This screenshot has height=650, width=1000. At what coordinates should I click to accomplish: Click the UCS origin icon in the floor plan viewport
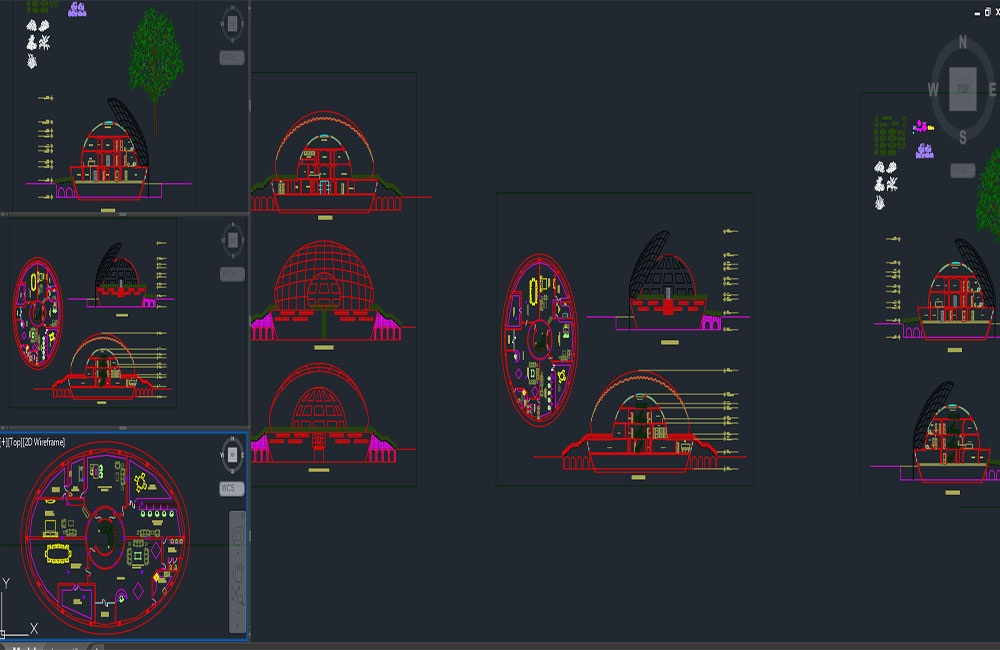[x=3, y=633]
